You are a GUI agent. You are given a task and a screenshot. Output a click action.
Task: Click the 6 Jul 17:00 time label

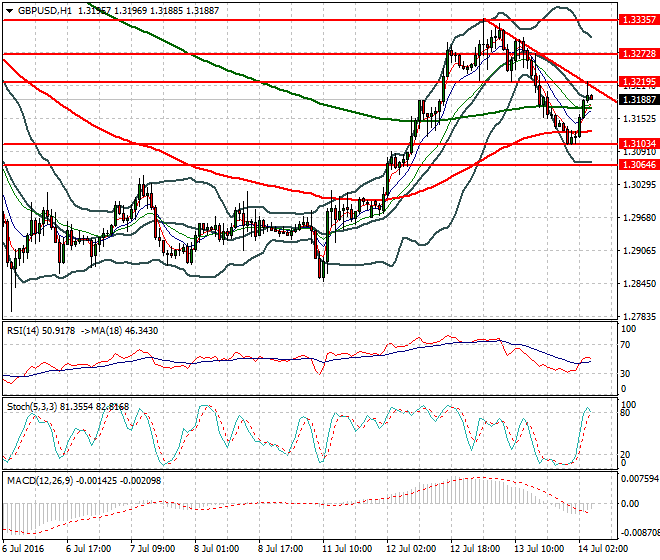[x=88, y=549]
